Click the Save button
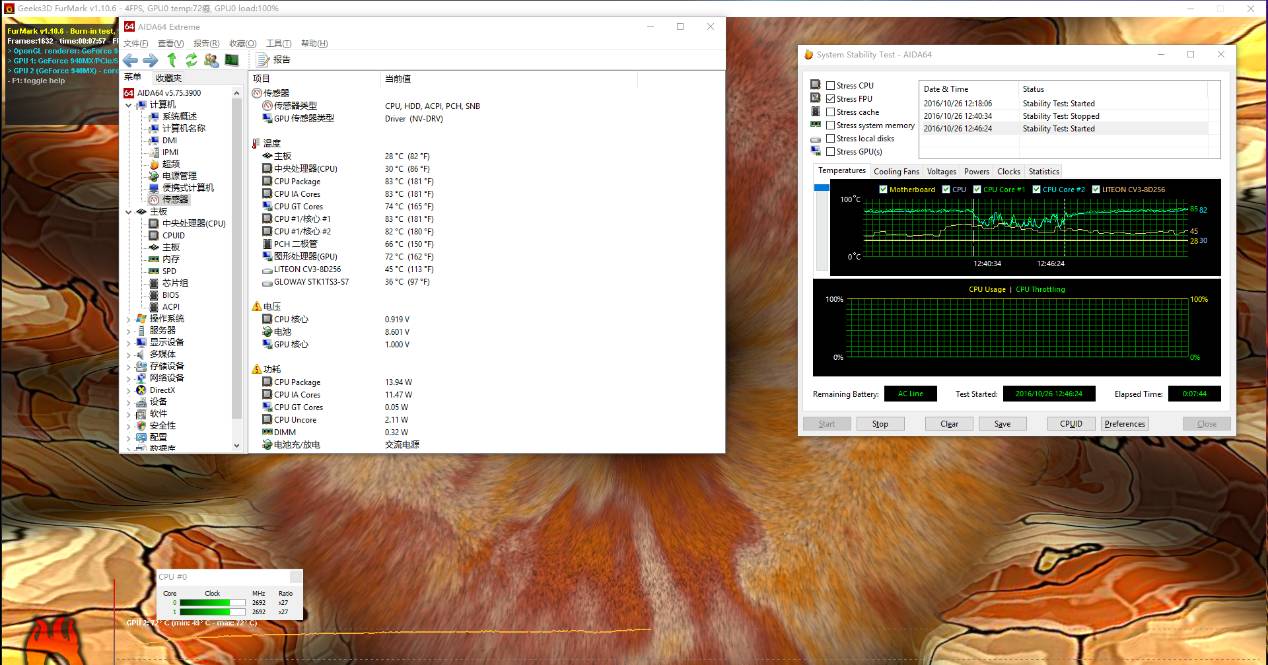The image size is (1268, 665). pos(1002,424)
